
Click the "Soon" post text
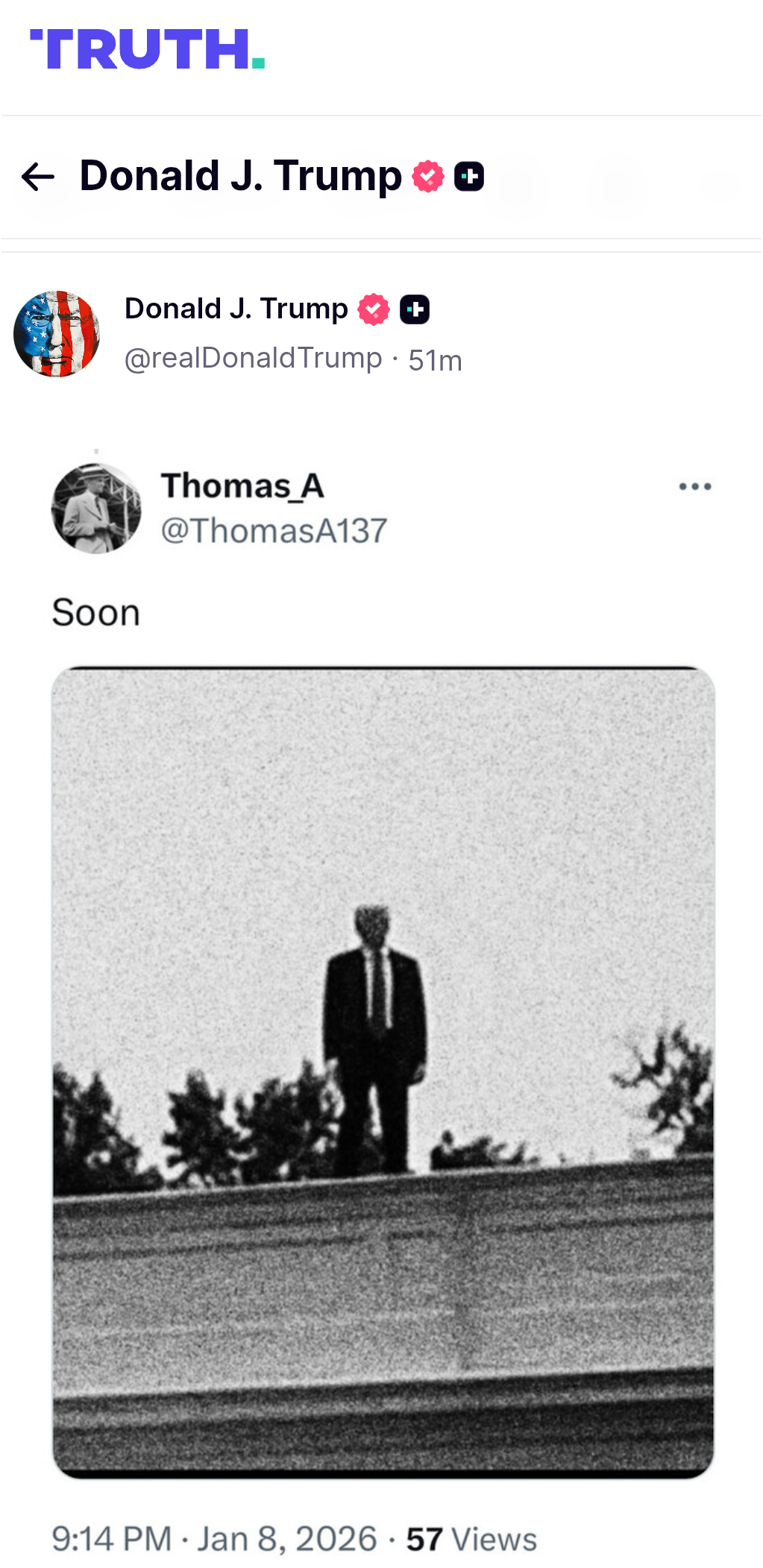coord(96,613)
